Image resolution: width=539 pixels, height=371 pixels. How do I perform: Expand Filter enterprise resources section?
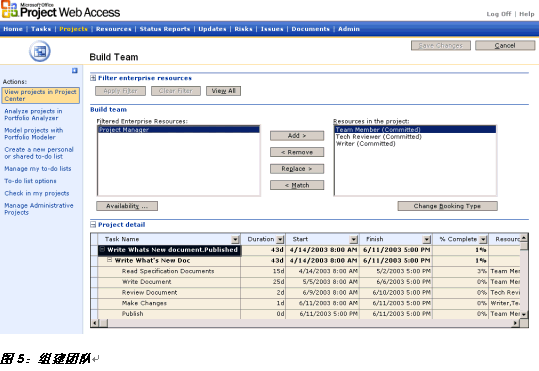pyautogui.click(x=93, y=78)
